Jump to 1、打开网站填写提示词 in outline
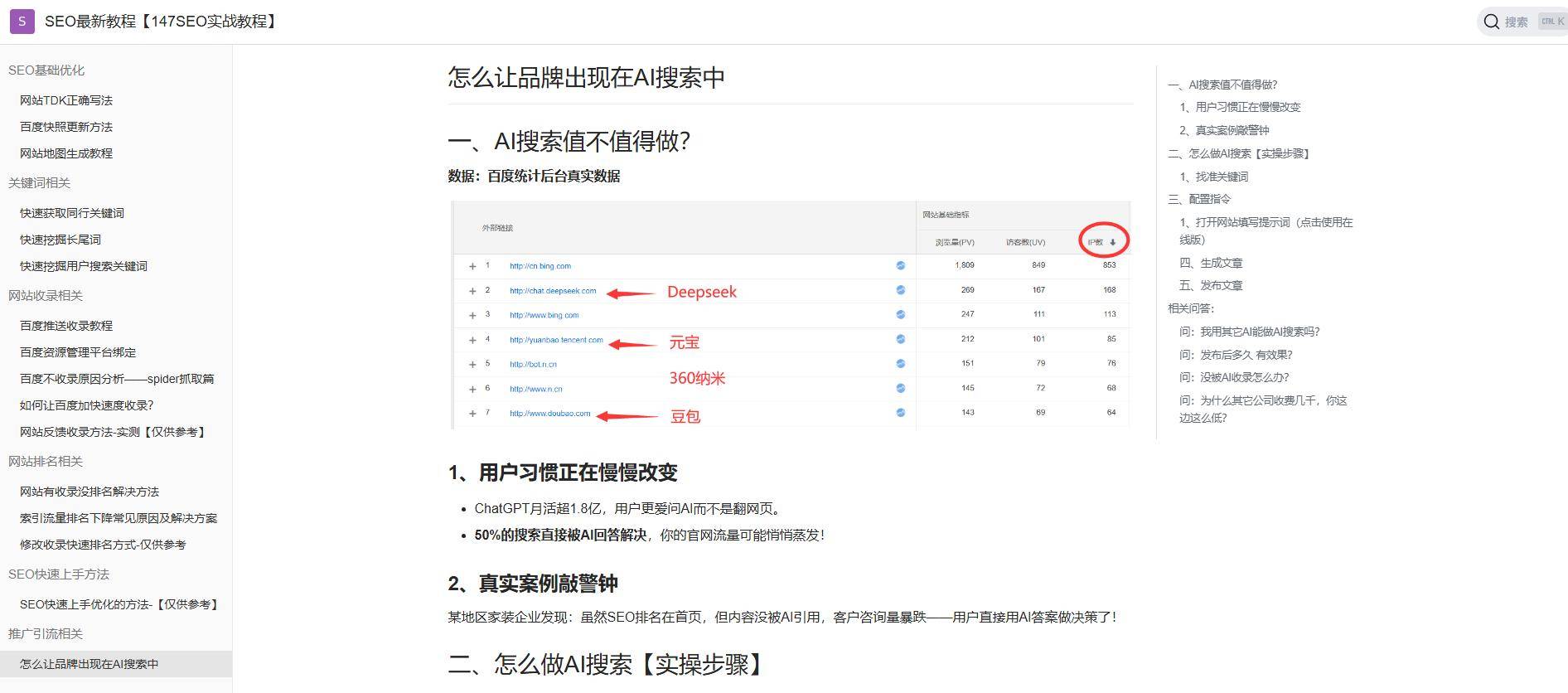1568x693 pixels. tap(1266, 230)
